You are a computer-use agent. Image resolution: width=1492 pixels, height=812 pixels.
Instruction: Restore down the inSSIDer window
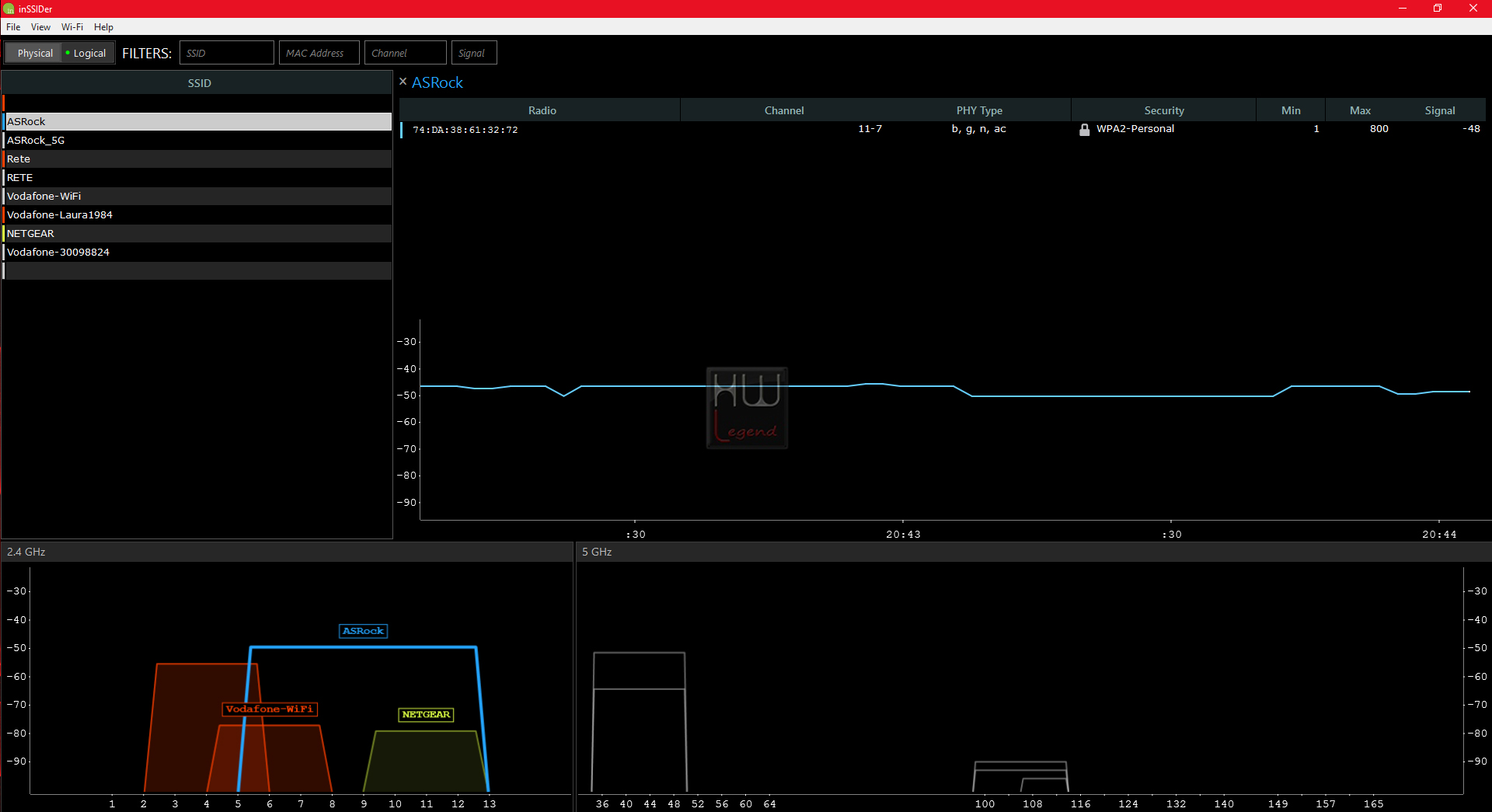click(x=1438, y=9)
